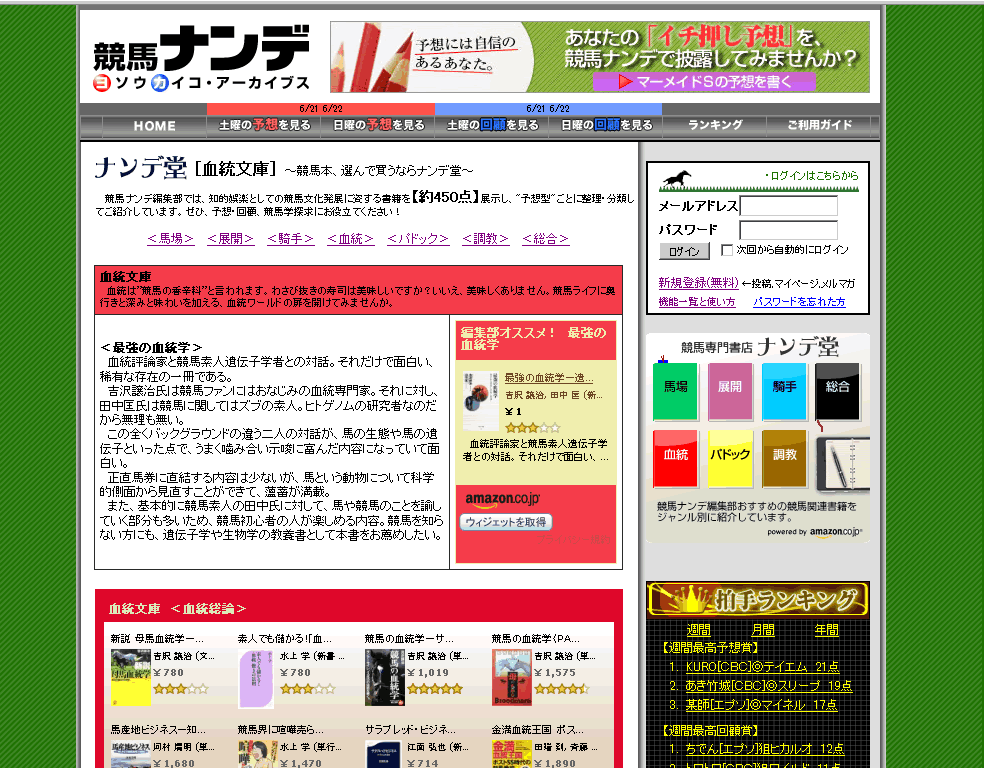Open 新規登録(無料) link
This screenshot has width=984, height=768.
(698, 283)
